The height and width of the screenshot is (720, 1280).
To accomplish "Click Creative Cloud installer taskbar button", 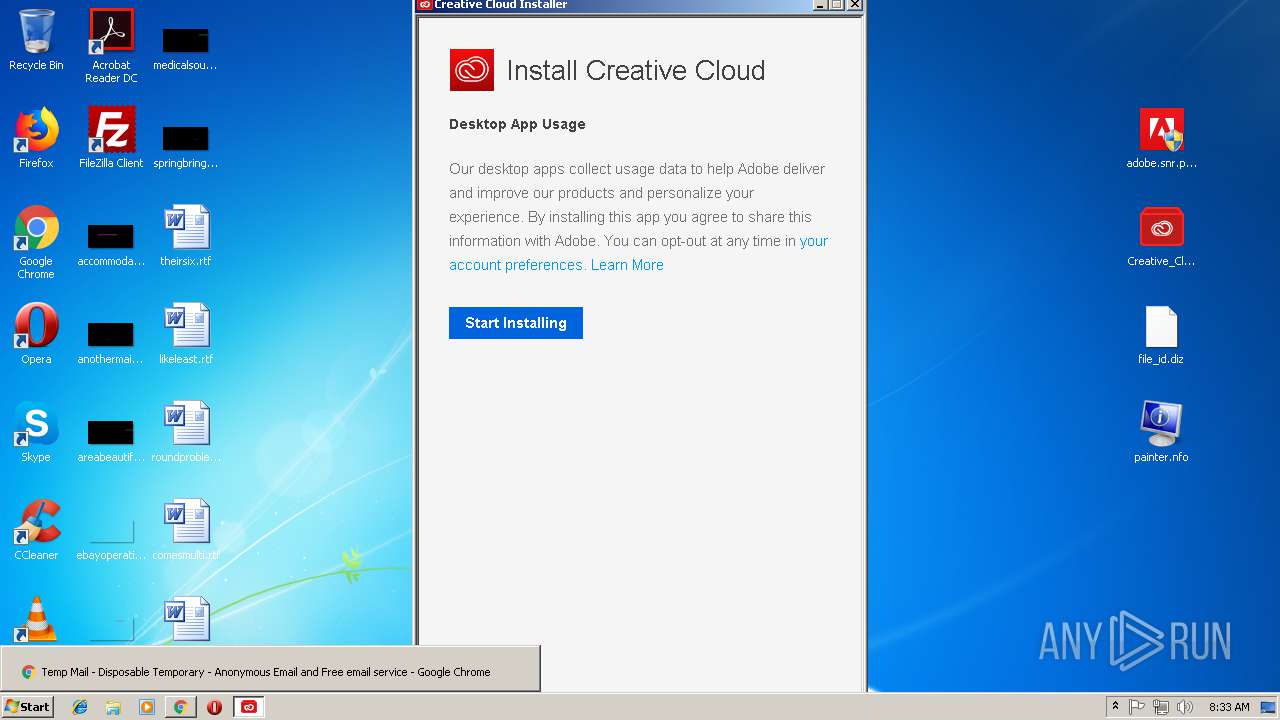I will tap(248, 707).
